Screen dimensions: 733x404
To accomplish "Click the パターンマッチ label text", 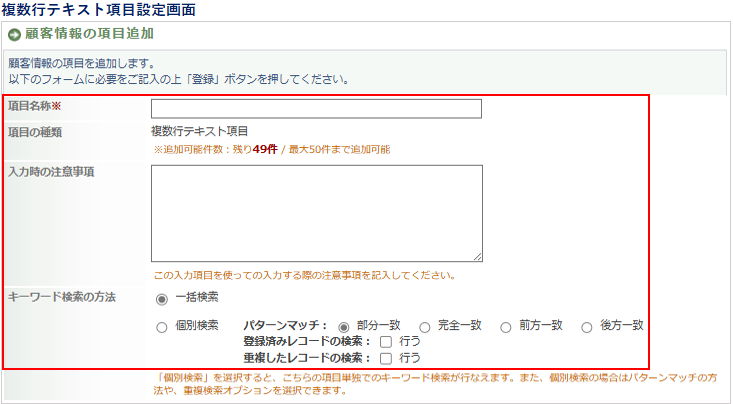I will (x=285, y=325).
